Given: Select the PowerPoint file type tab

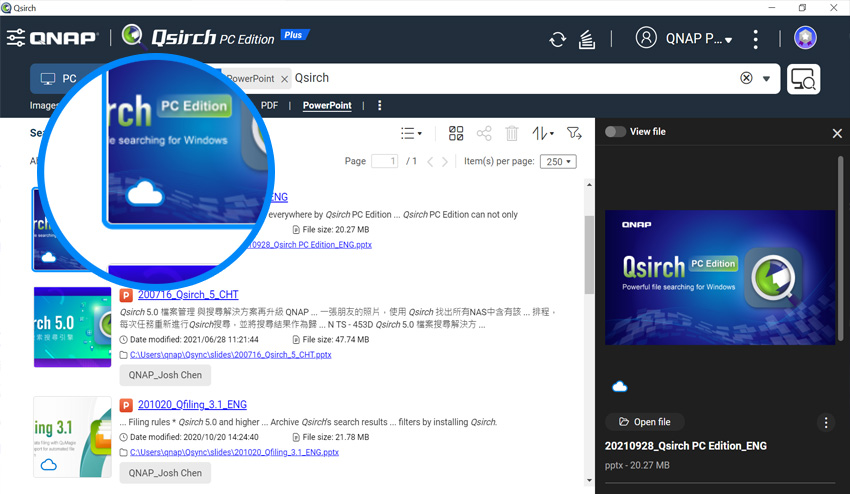Looking at the screenshot, I should point(327,105).
